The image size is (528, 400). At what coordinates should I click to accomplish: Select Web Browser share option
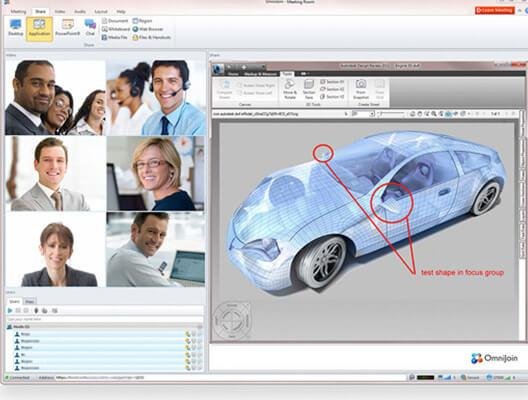[148, 29]
